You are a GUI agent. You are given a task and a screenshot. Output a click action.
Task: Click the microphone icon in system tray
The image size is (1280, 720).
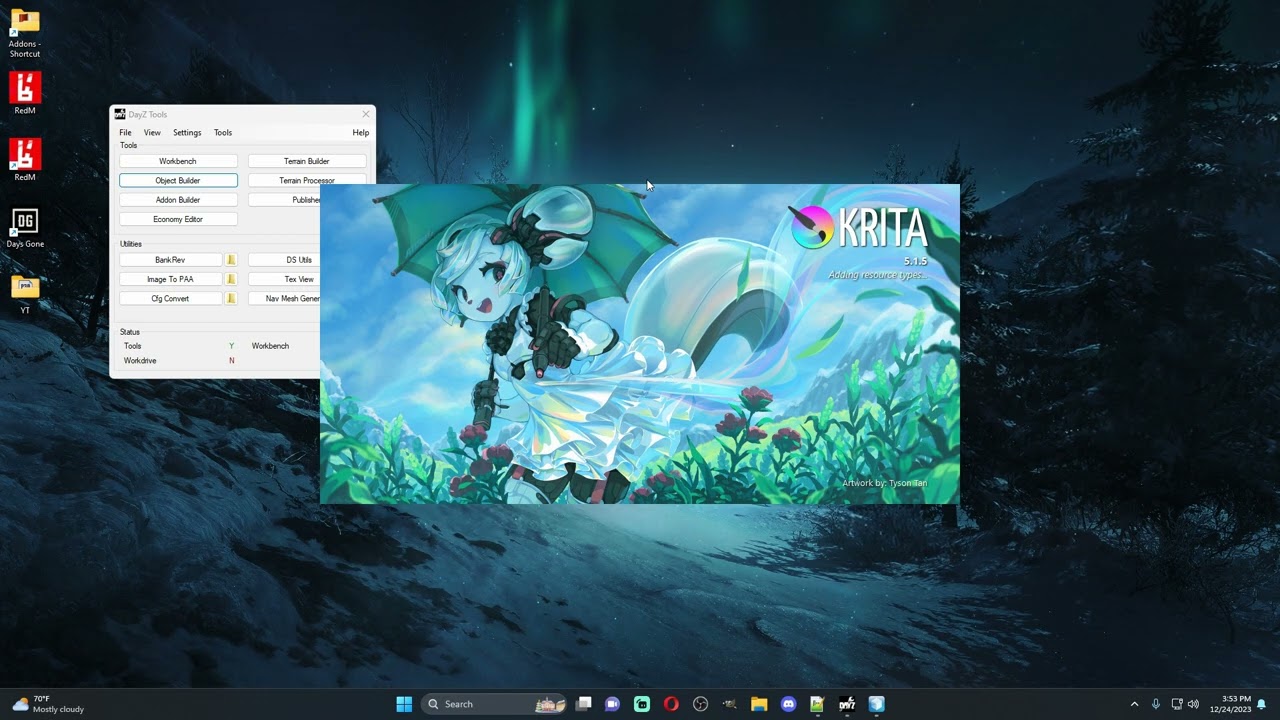point(1156,704)
